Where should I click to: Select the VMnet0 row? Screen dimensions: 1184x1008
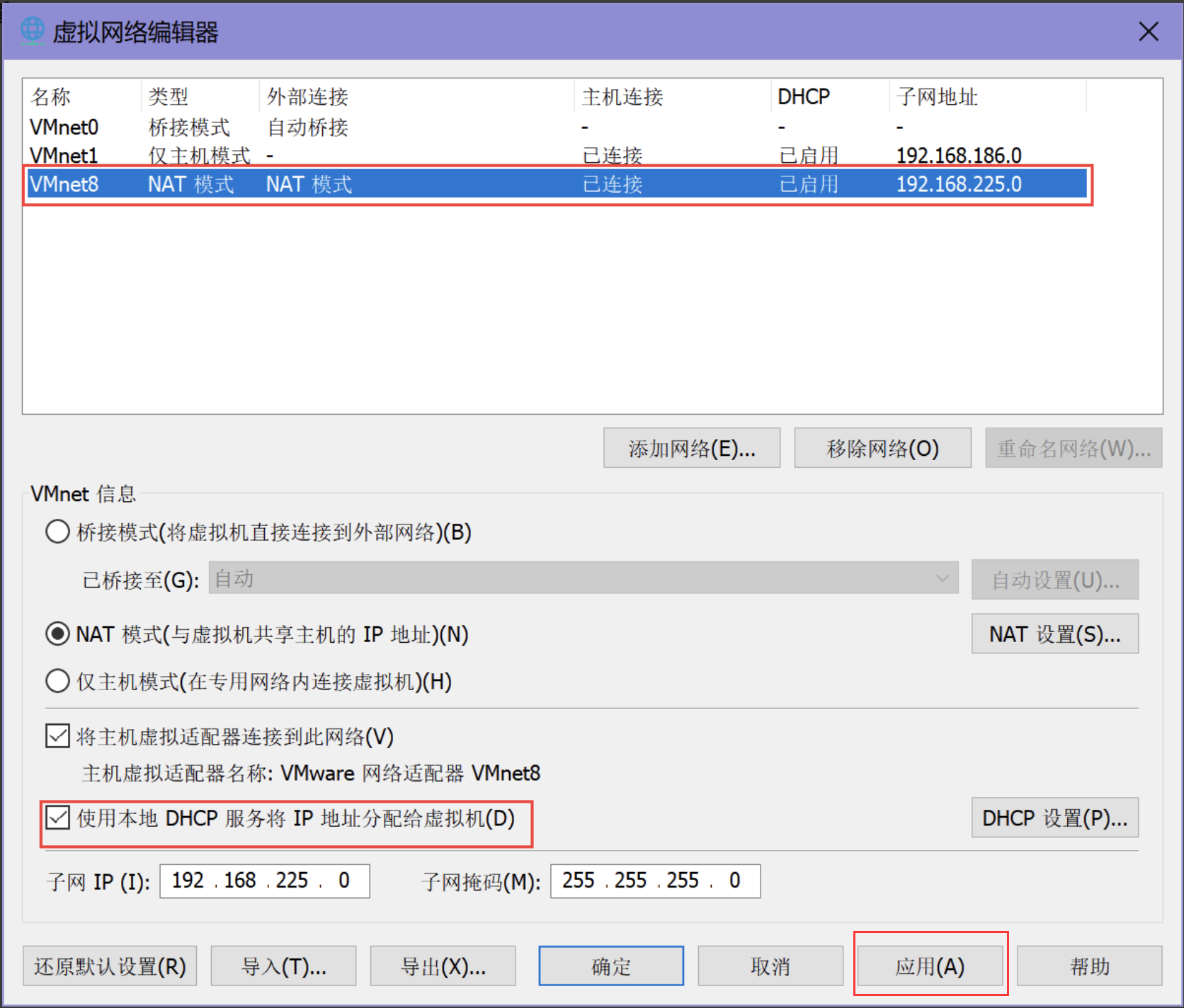(557, 127)
